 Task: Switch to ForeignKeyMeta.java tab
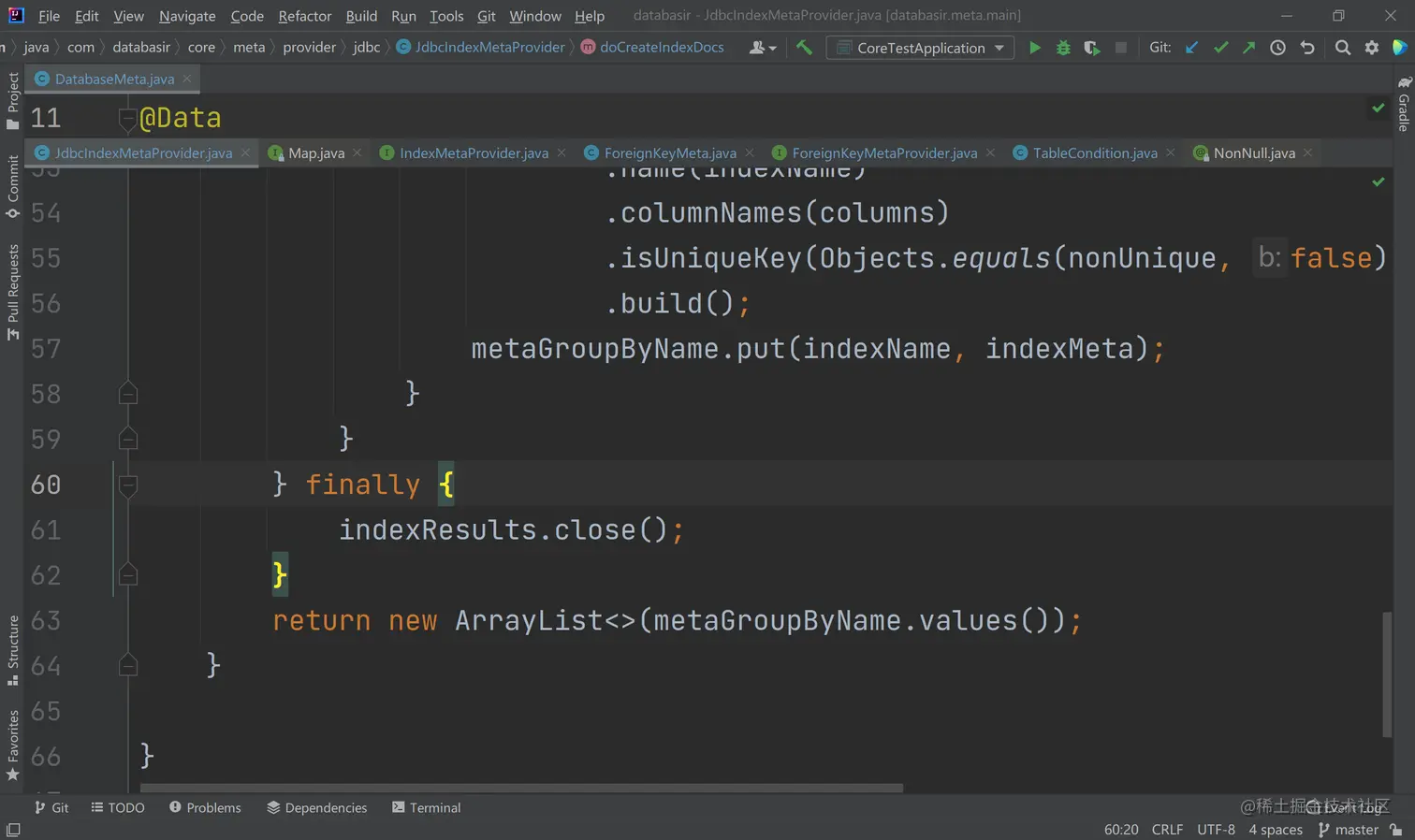[670, 152]
